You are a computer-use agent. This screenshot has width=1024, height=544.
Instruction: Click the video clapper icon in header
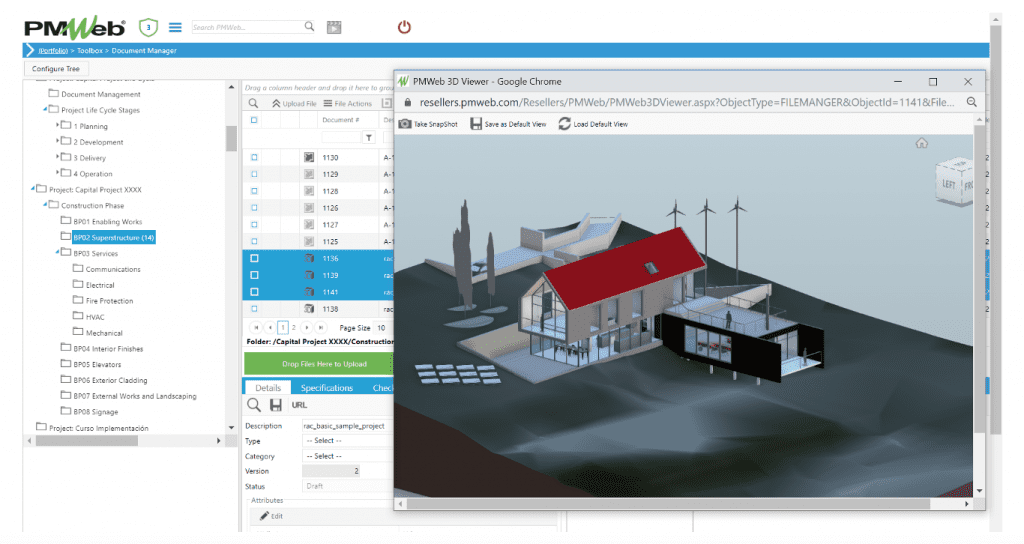pyautogui.click(x=334, y=27)
